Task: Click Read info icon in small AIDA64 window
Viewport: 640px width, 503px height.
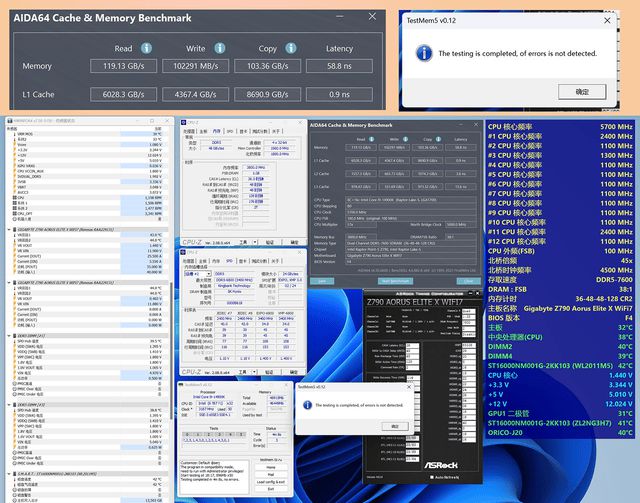Action: (371, 139)
